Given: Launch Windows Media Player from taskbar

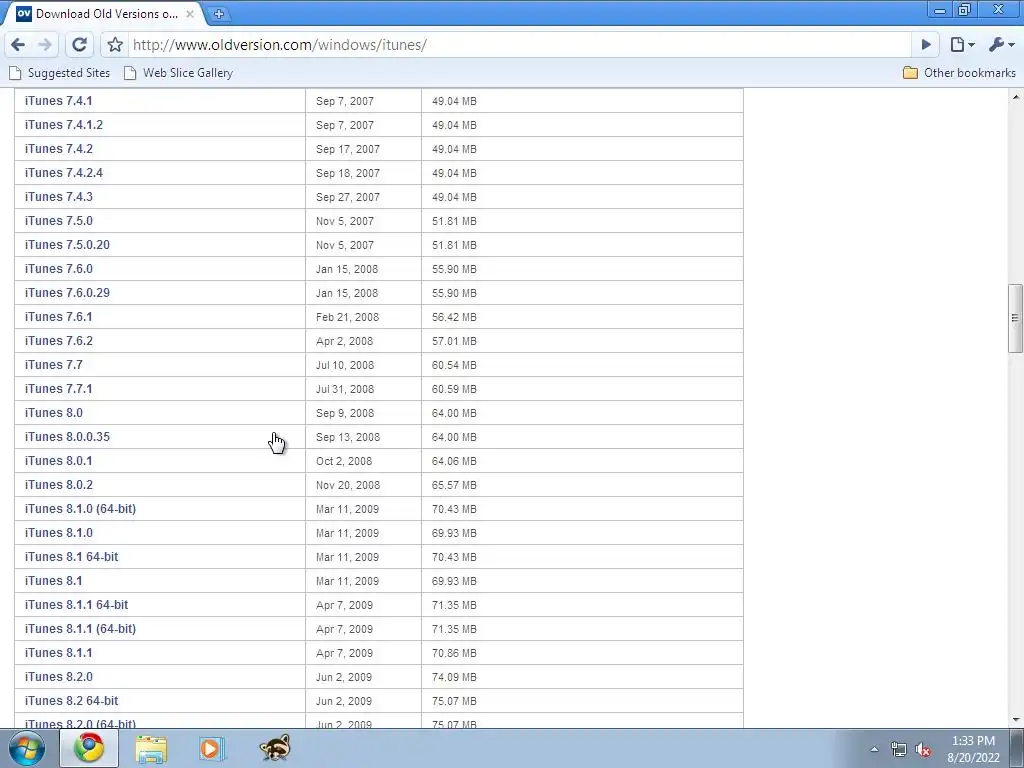Looking at the screenshot, I should click(212, 748).
